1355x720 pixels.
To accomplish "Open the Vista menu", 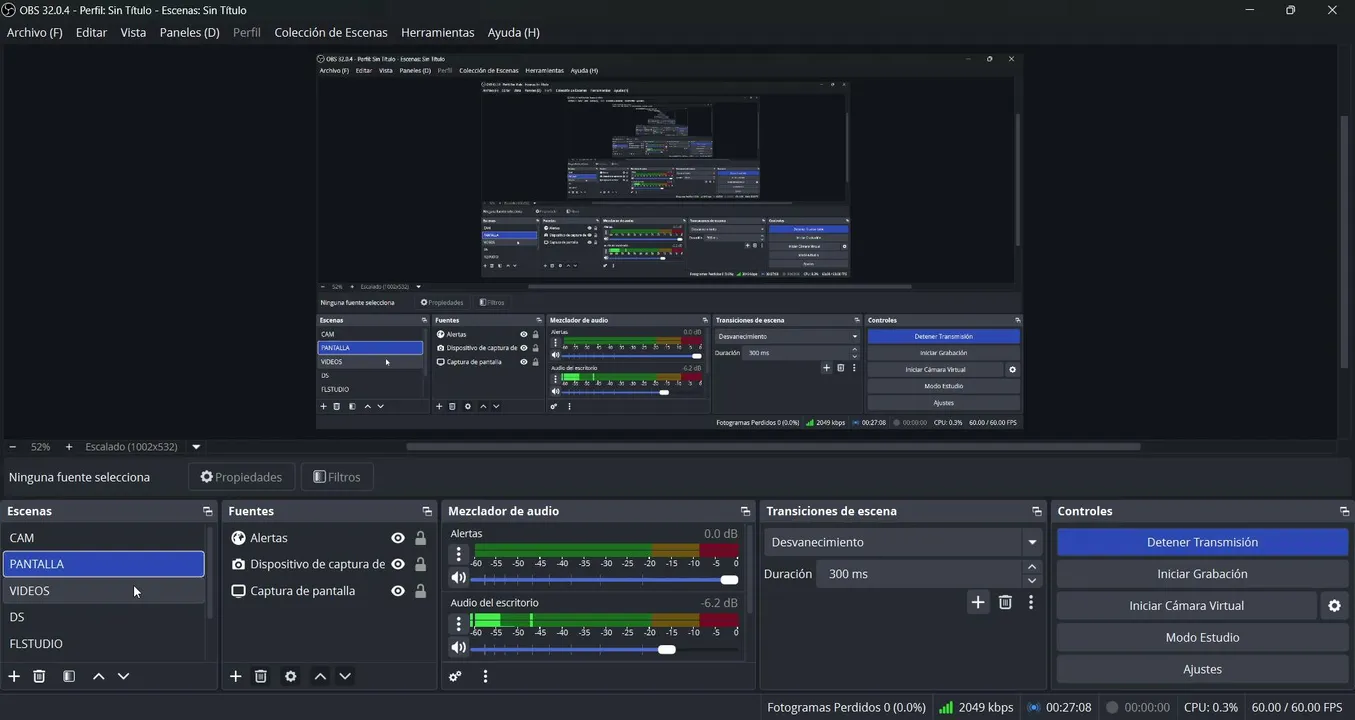I will coord(133,32).
